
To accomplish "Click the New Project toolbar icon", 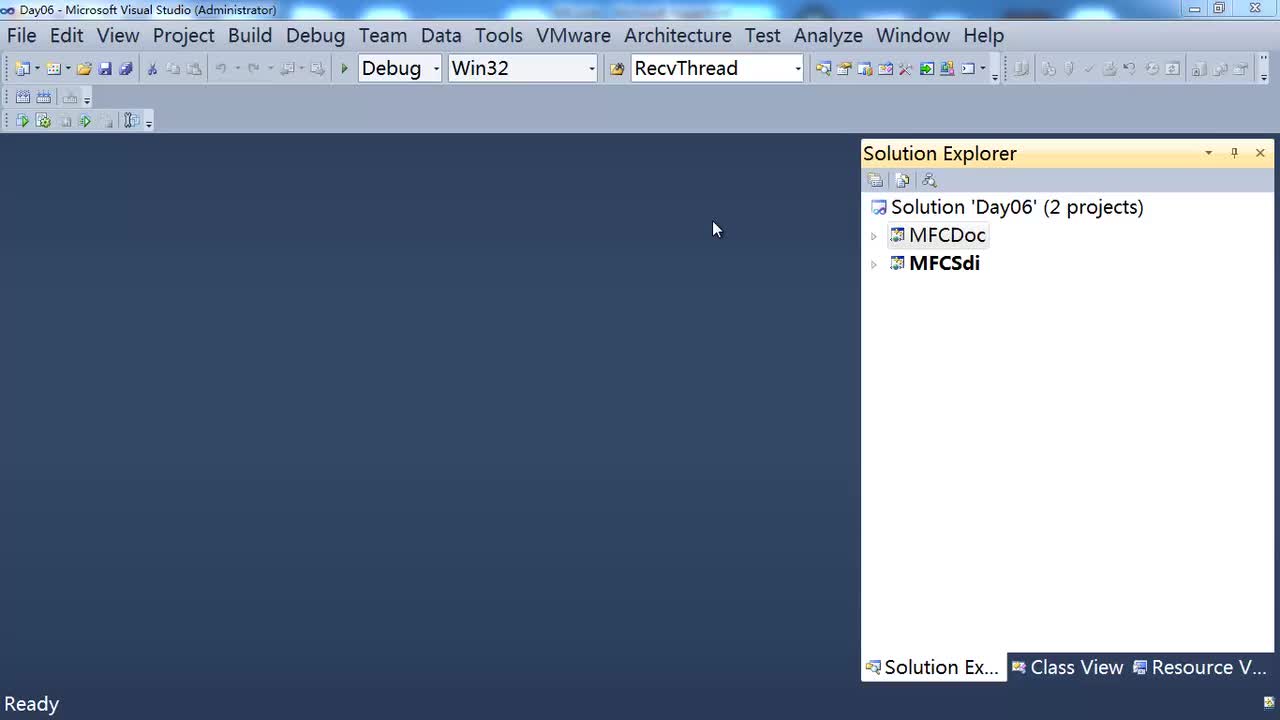I will tap(22, 69).
